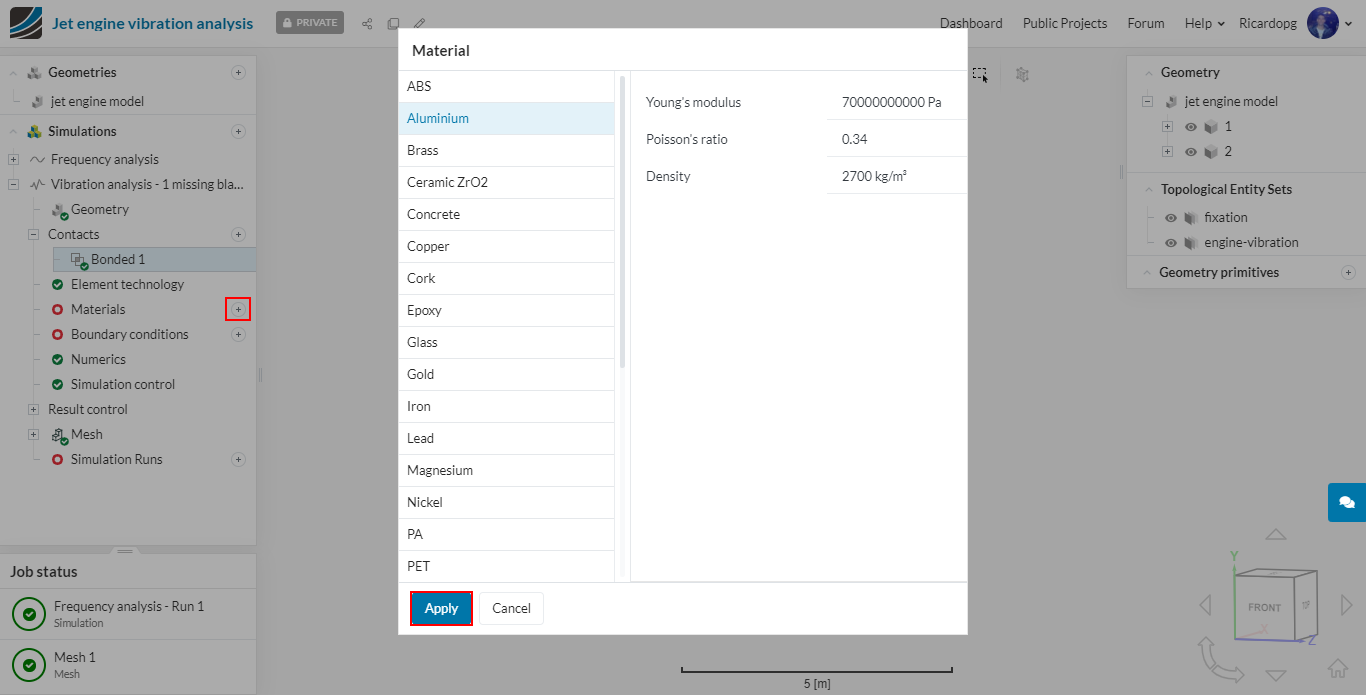The width and height of the screenshot is (1366, 695).
Task: Open the chat support widget
Action: coord(1346,502)
